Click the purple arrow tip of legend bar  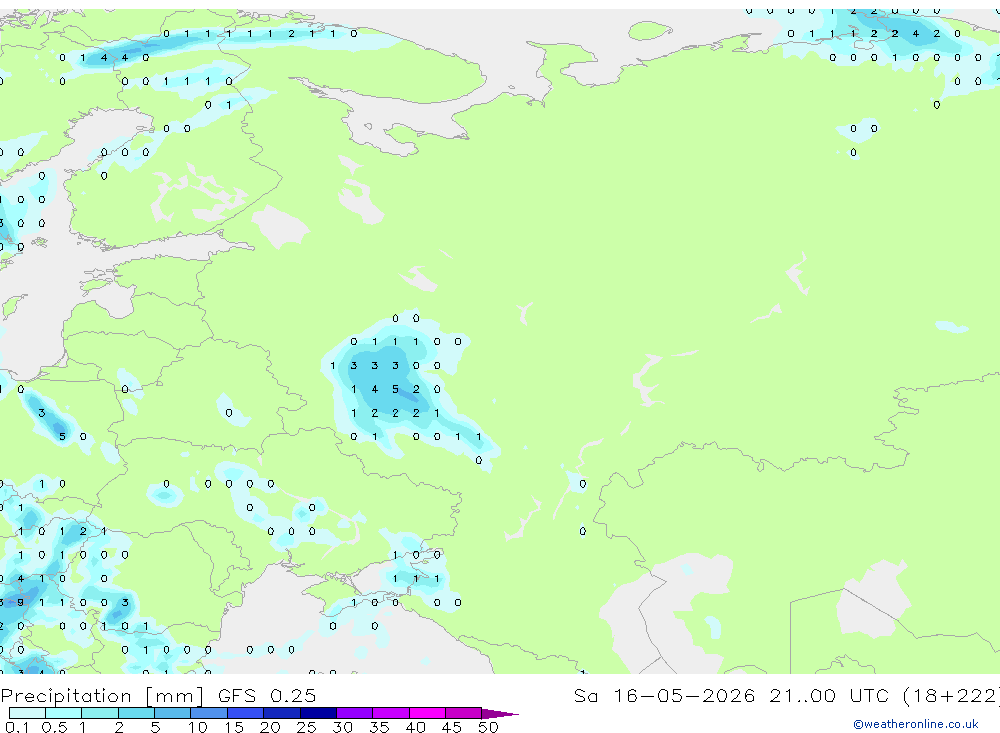500,713
